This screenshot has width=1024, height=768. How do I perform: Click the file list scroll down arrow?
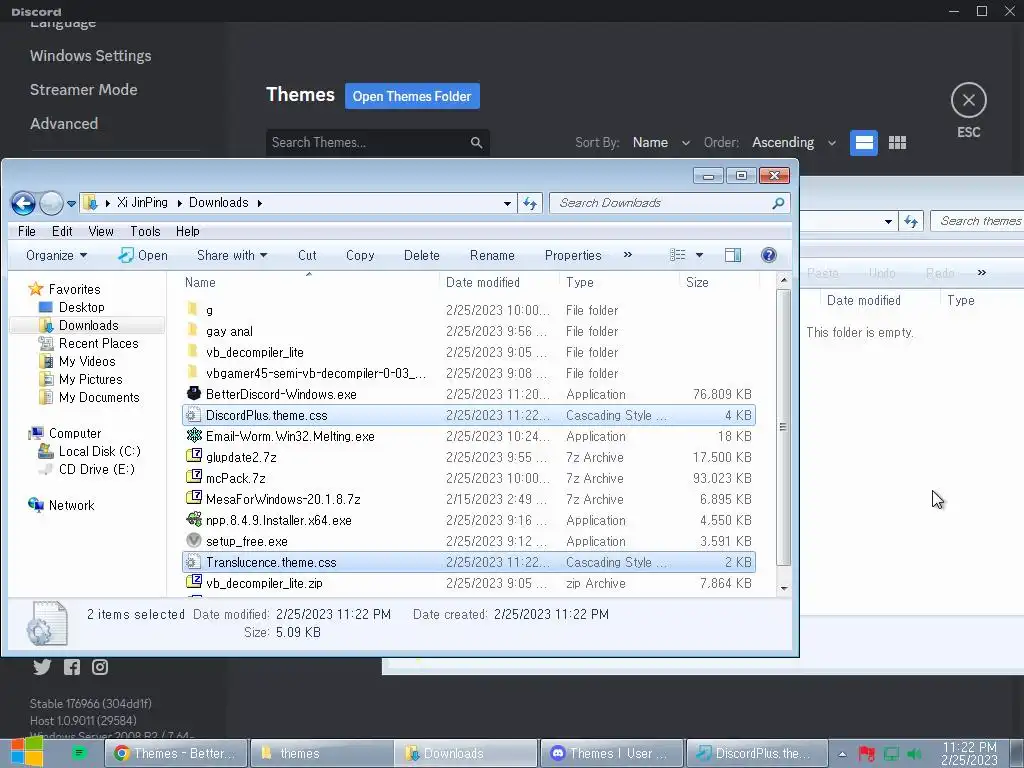[x=784, y=588]
